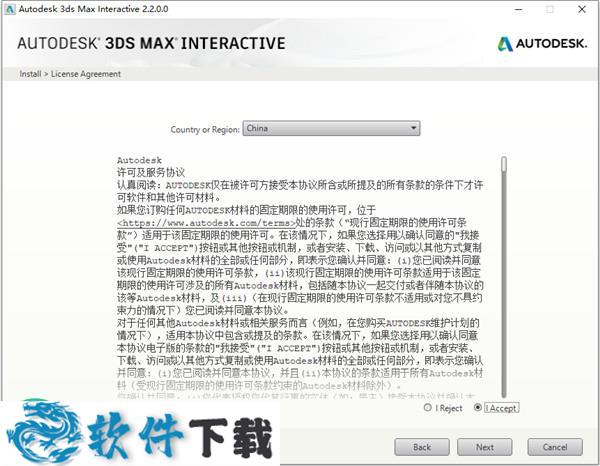
Task: Select the I Accept radio button
Action: [478, 407]
